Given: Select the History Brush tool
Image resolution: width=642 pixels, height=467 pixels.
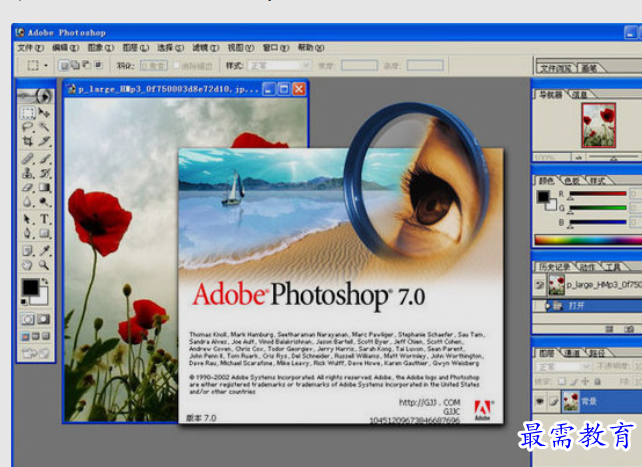Looking at the screenshot, I should (x=44, y=173).
